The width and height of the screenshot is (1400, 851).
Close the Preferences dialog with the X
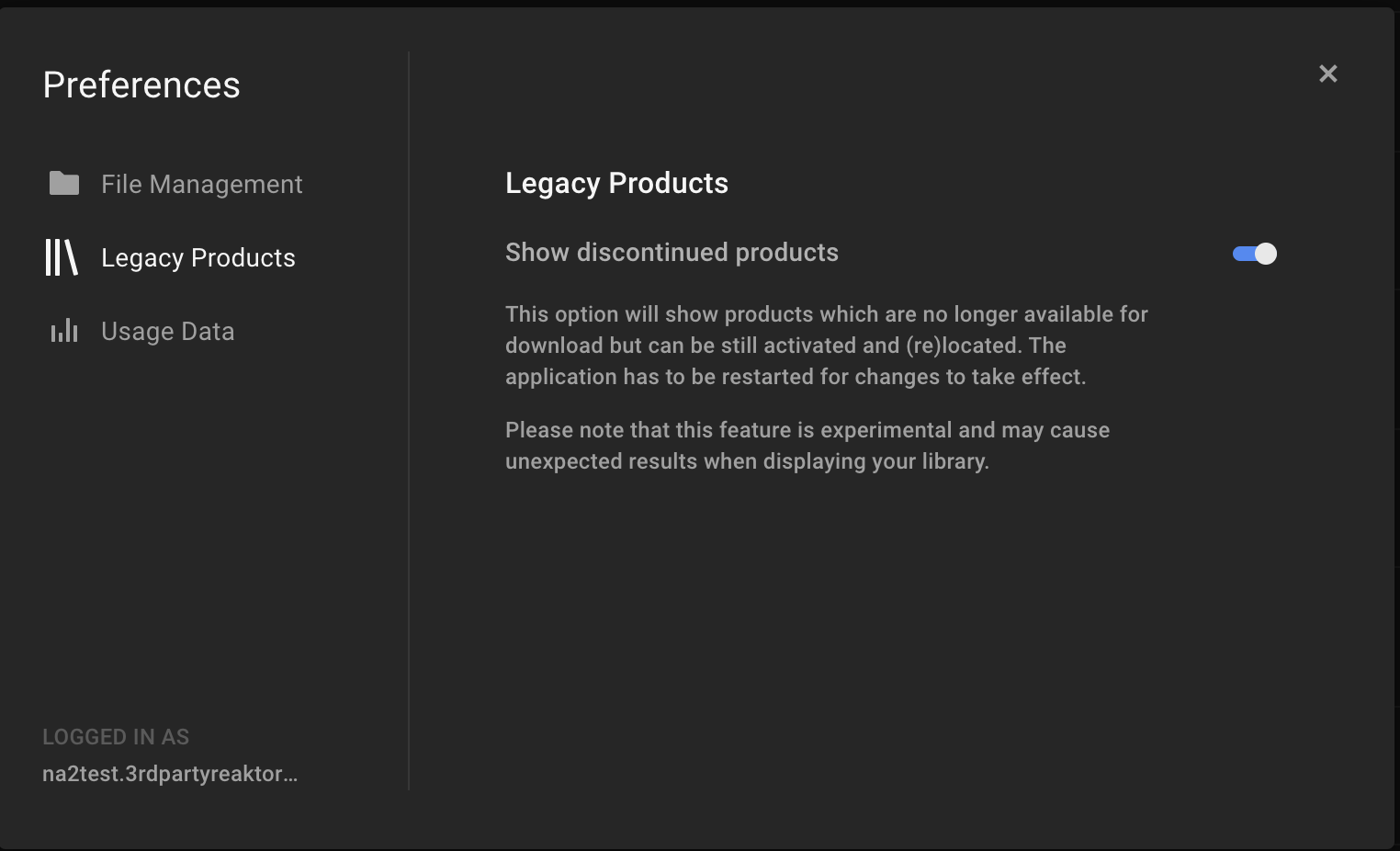pyautogui.click(x=1327, y=74)
